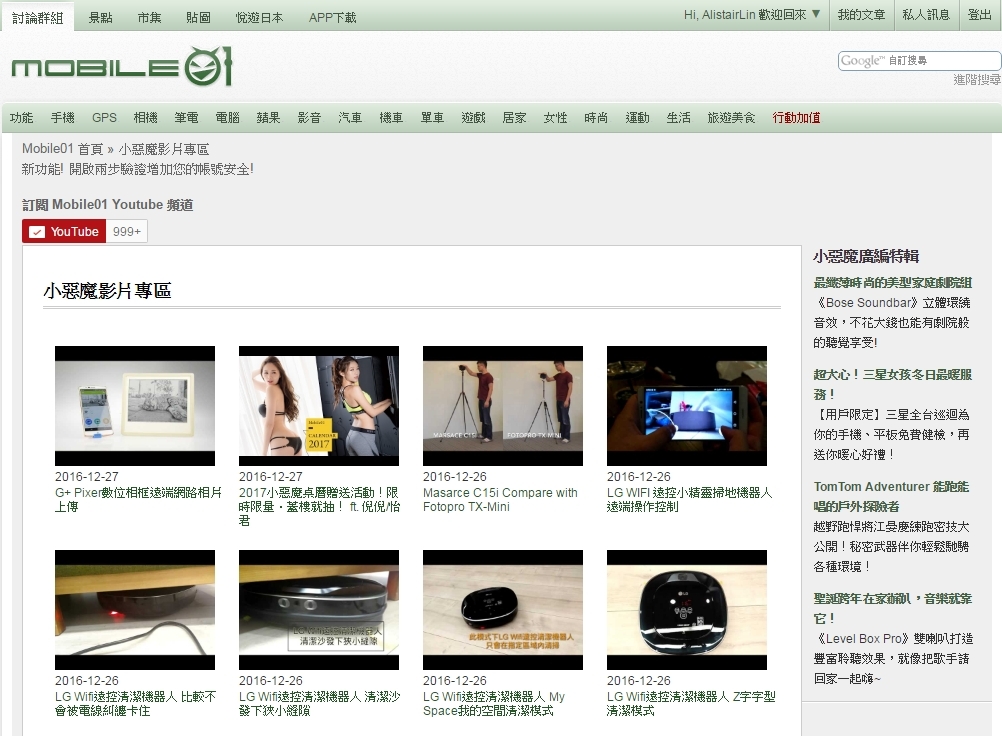Screen dimensions: 1002x736
Task: Open the Level Box Pro 聖誕跨年 article
Action: click(893, 608)
